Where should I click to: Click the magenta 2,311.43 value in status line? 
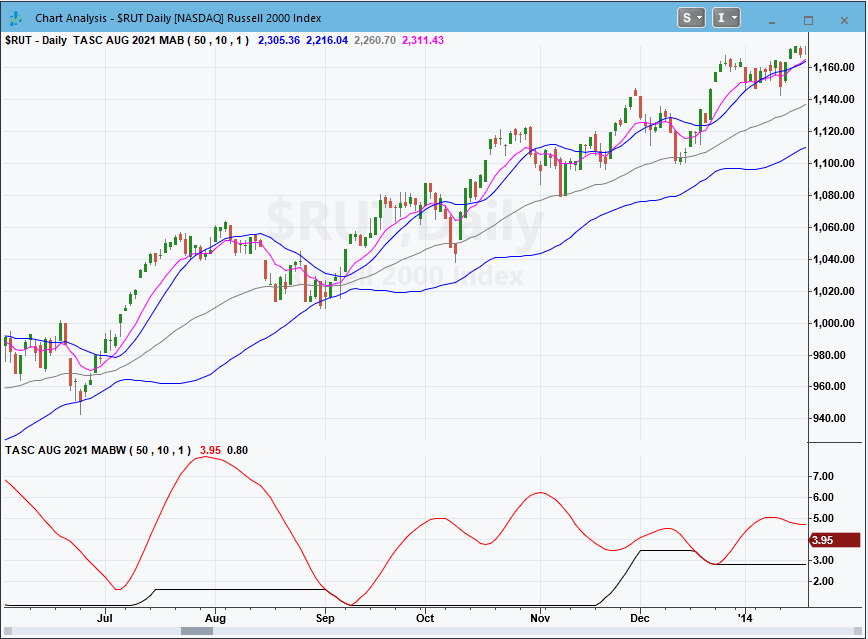[420, 40]
